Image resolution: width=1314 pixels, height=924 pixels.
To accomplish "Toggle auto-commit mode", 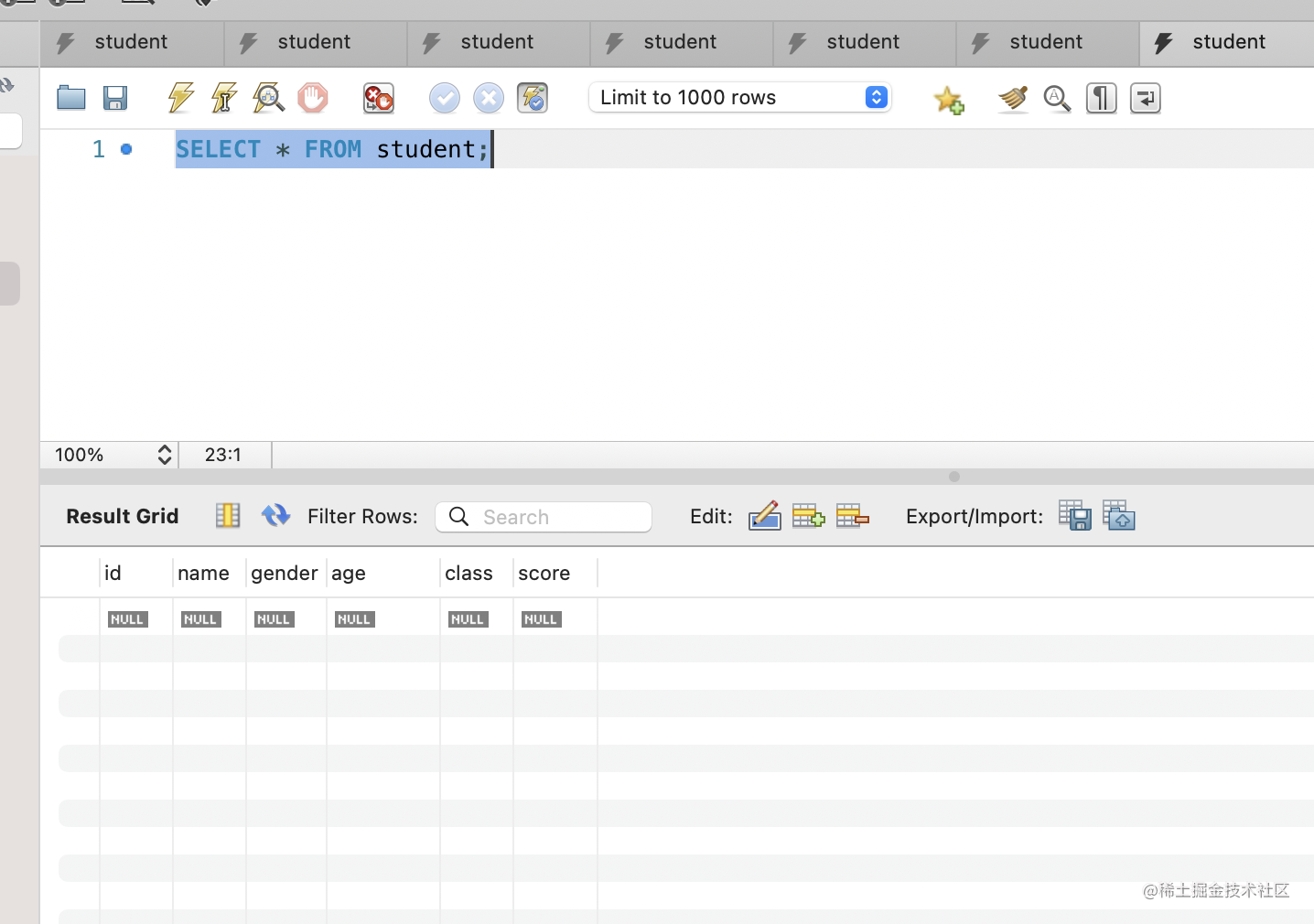I will pyautogui.click(x=533, y=98).
